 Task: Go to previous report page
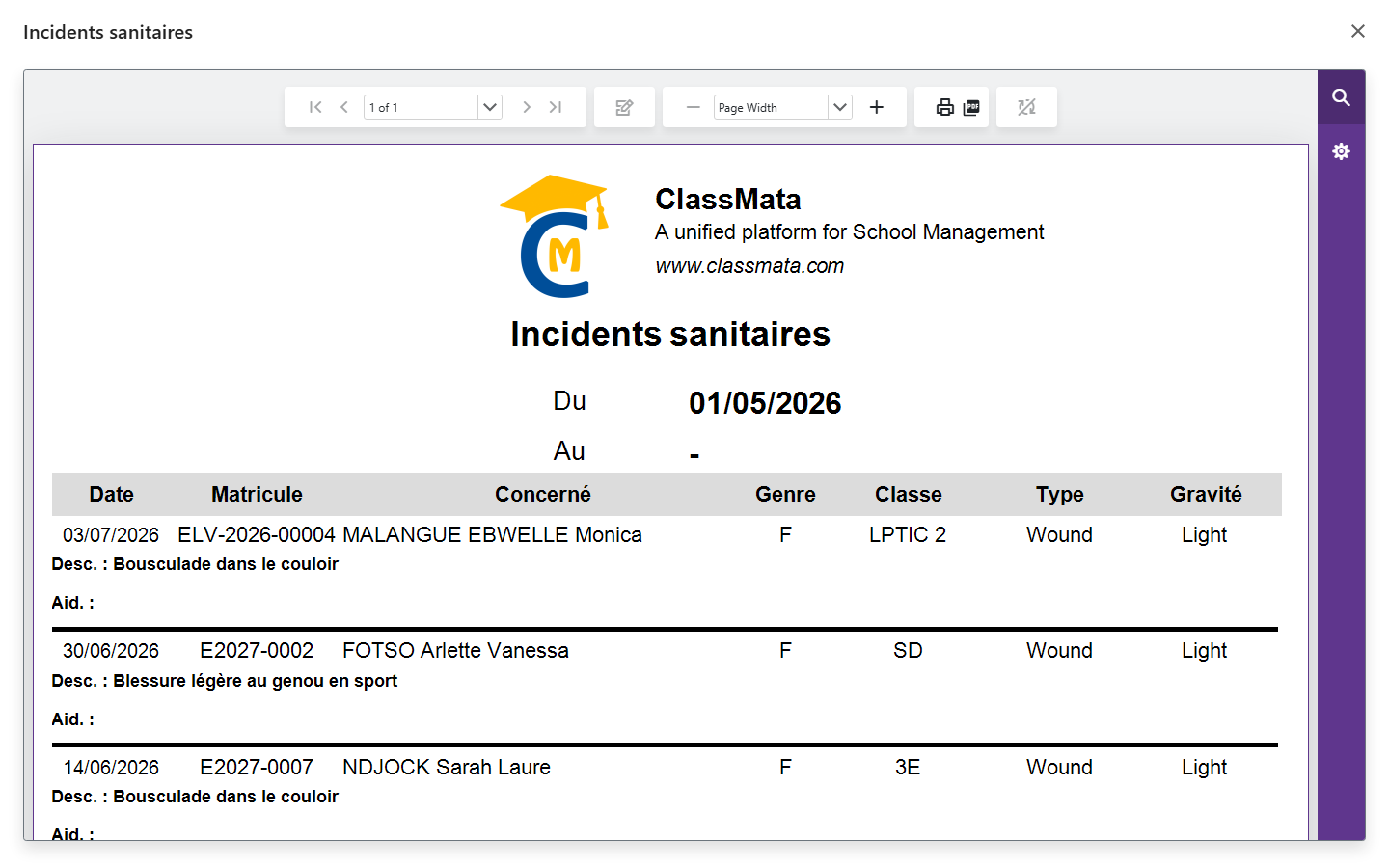[344, 107]
